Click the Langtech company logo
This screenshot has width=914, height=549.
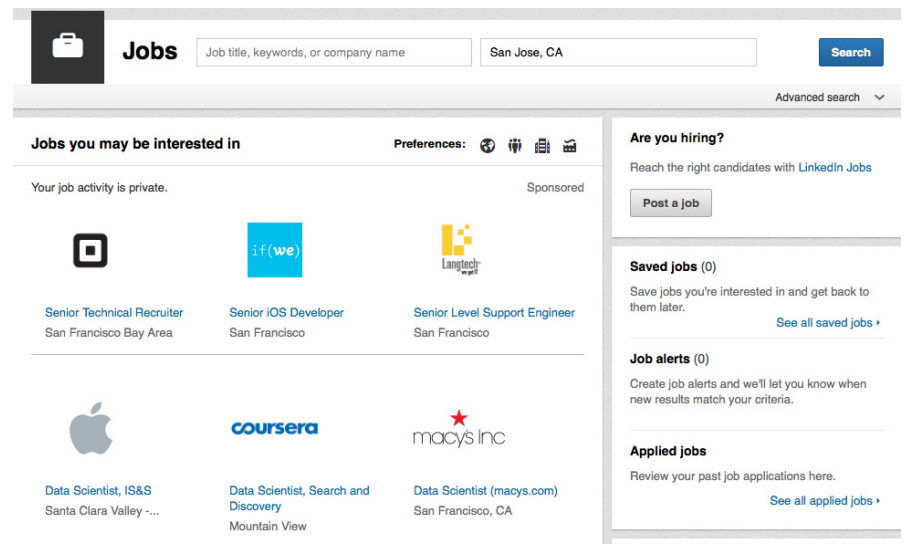click(457, 250)
